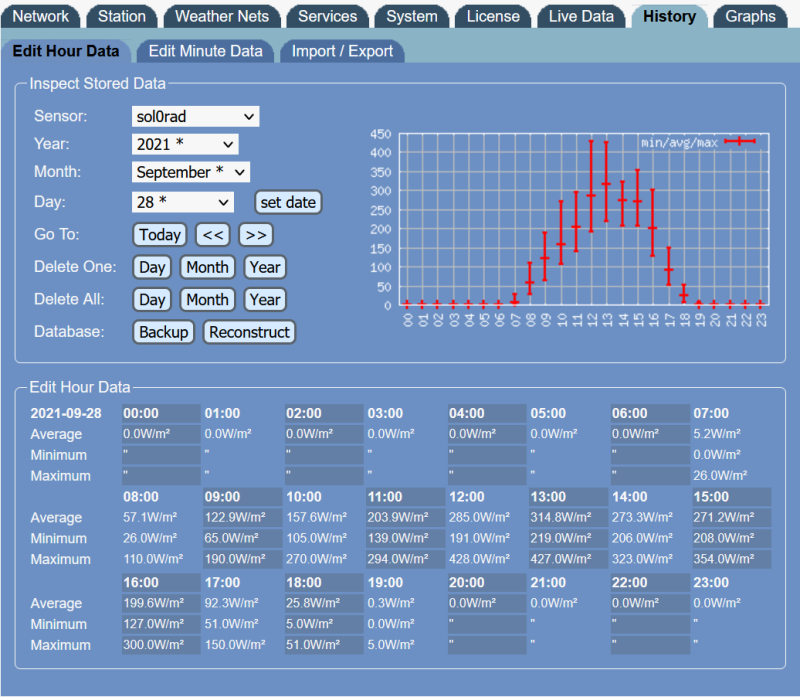Switch to the Graphs tab
Screen dimensions: 800x697
750,16
